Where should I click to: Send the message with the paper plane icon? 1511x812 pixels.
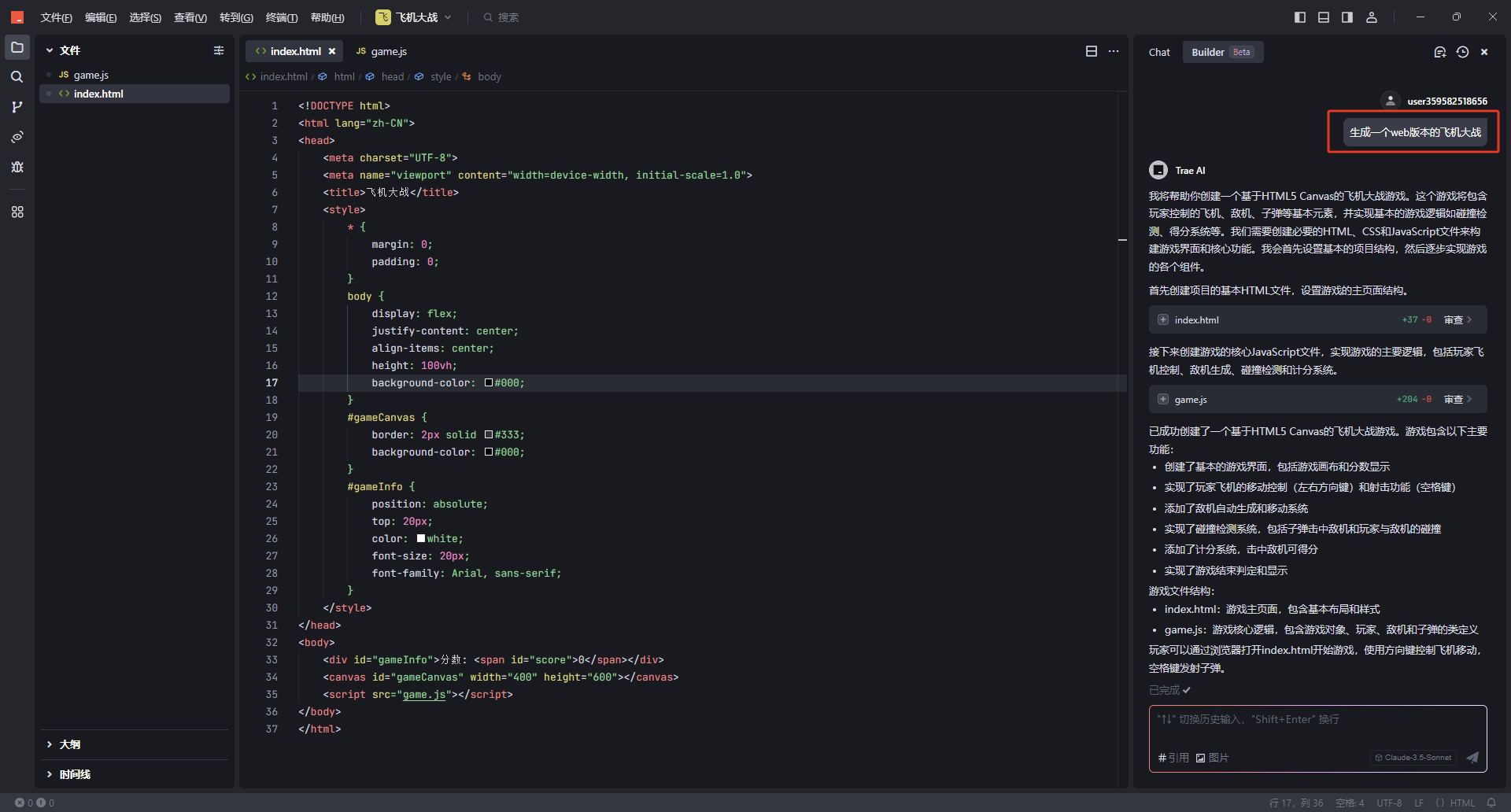(x=1472, y=758)
